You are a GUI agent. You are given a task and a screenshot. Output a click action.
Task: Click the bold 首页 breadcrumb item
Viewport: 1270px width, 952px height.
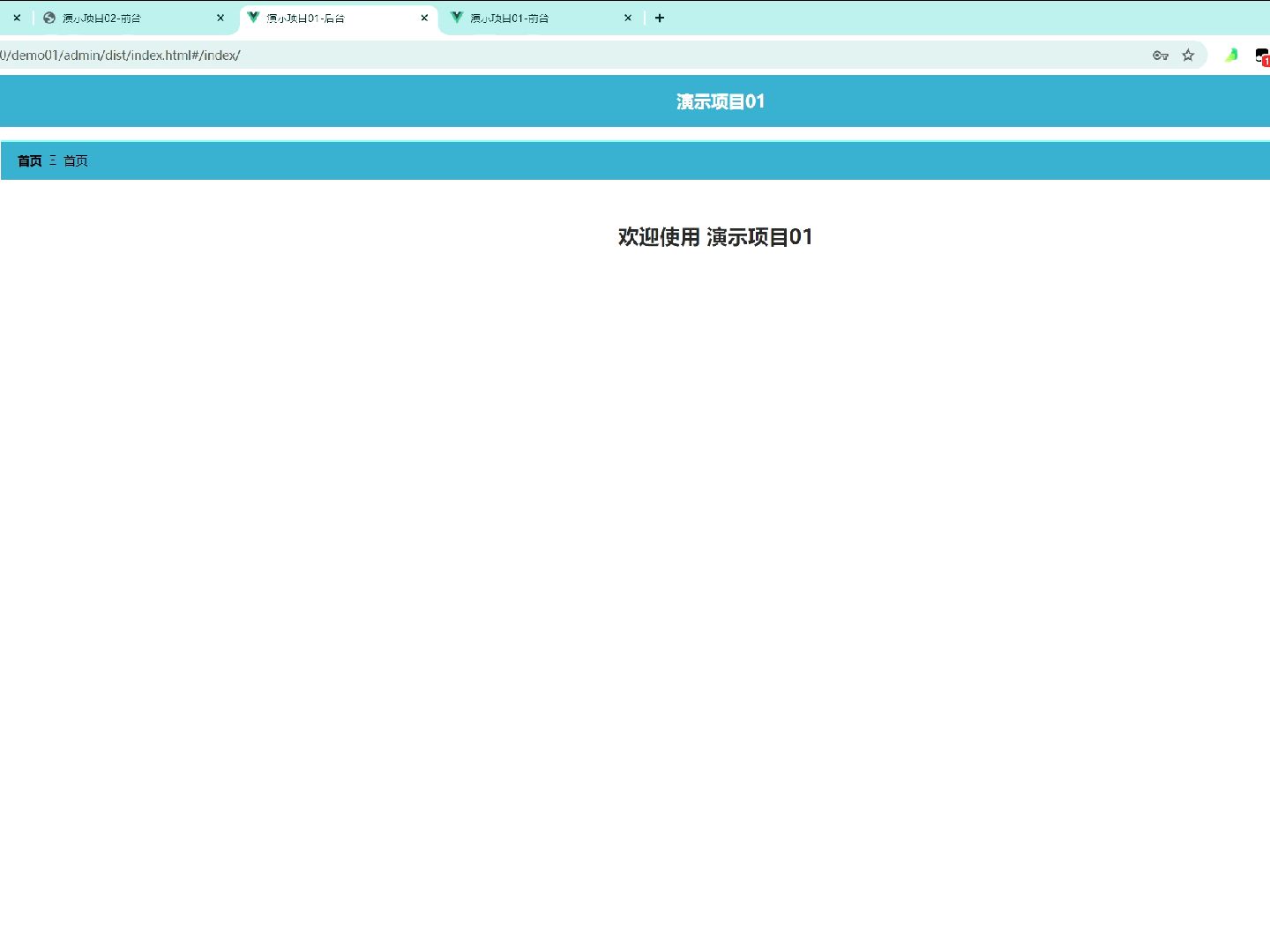click(30, 160)
